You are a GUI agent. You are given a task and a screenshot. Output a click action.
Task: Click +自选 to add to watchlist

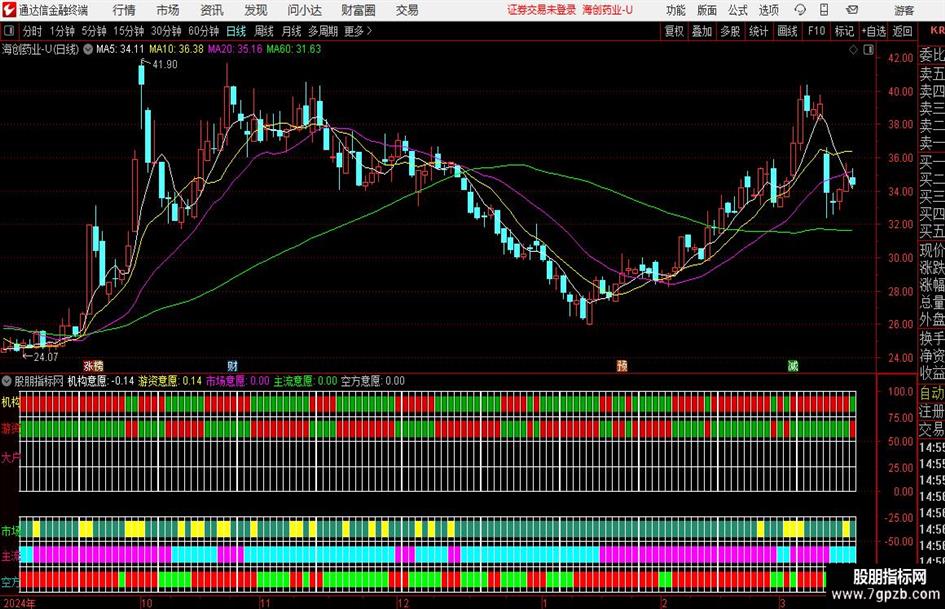tap(873, 31)
